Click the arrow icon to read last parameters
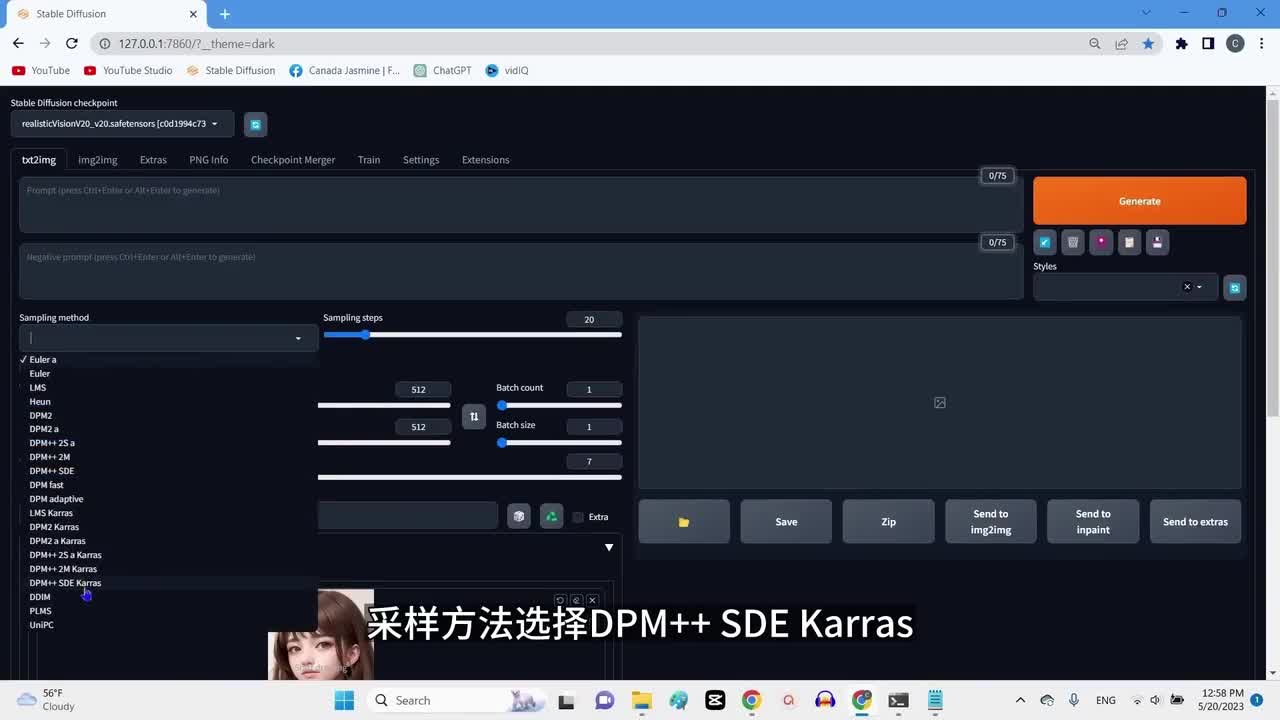This screenshot has width=1280, height=720. click(1045, 242)
